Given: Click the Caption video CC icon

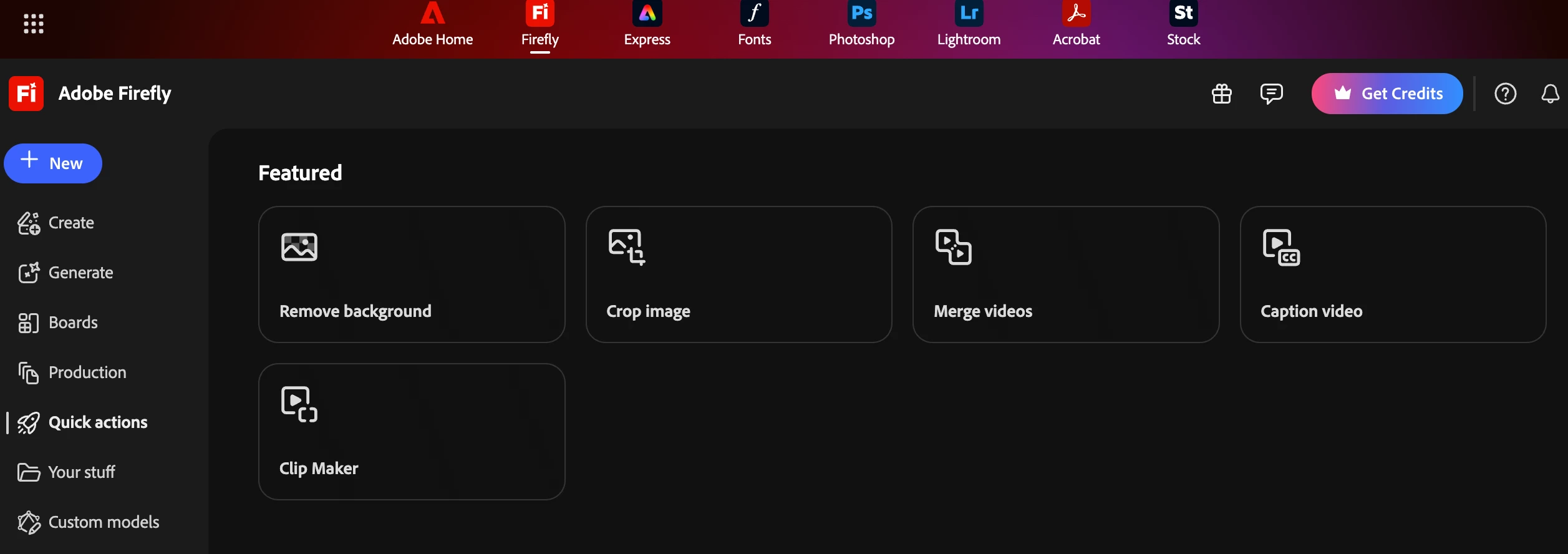Looking at the screenshot, I should click(x=1281, y=248).
